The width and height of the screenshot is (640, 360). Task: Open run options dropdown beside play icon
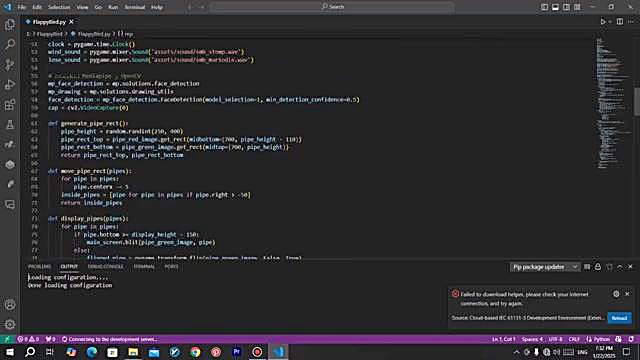point(610,22)
